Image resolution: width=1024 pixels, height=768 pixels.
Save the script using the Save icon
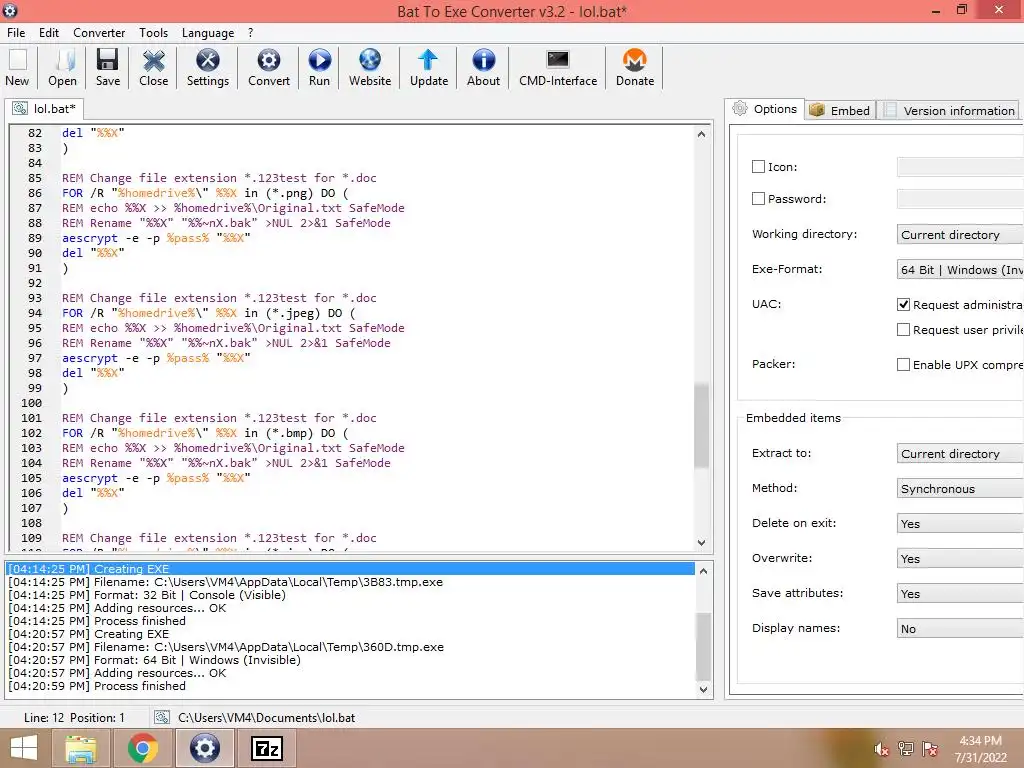point(108,67)
